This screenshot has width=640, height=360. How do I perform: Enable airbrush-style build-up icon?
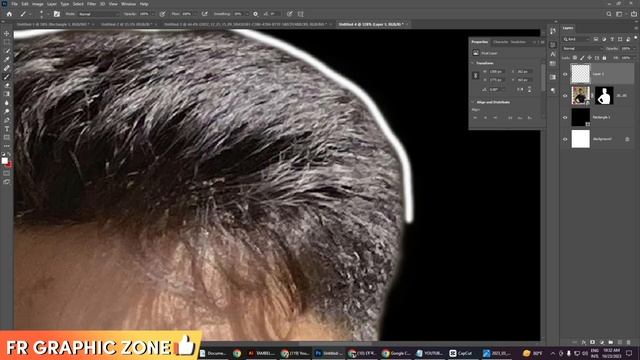coord(204,14)
